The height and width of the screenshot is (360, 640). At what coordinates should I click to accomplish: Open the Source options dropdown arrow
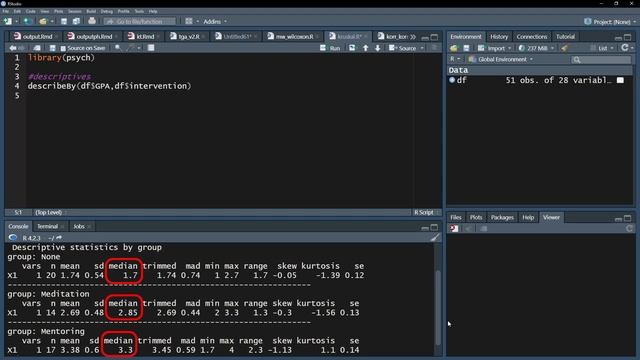(x=422, y=48)
